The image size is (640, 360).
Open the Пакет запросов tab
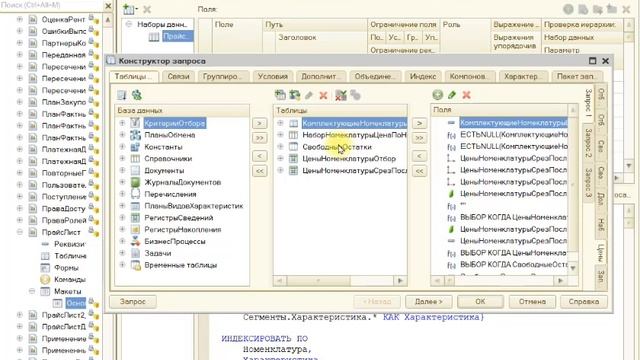(576, 76)
